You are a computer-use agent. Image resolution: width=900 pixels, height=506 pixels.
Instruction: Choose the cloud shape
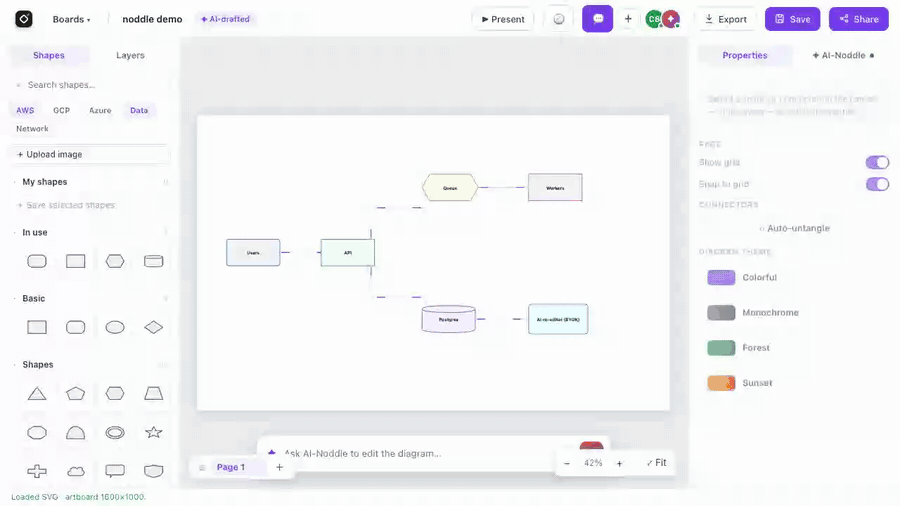coord(75,471)
